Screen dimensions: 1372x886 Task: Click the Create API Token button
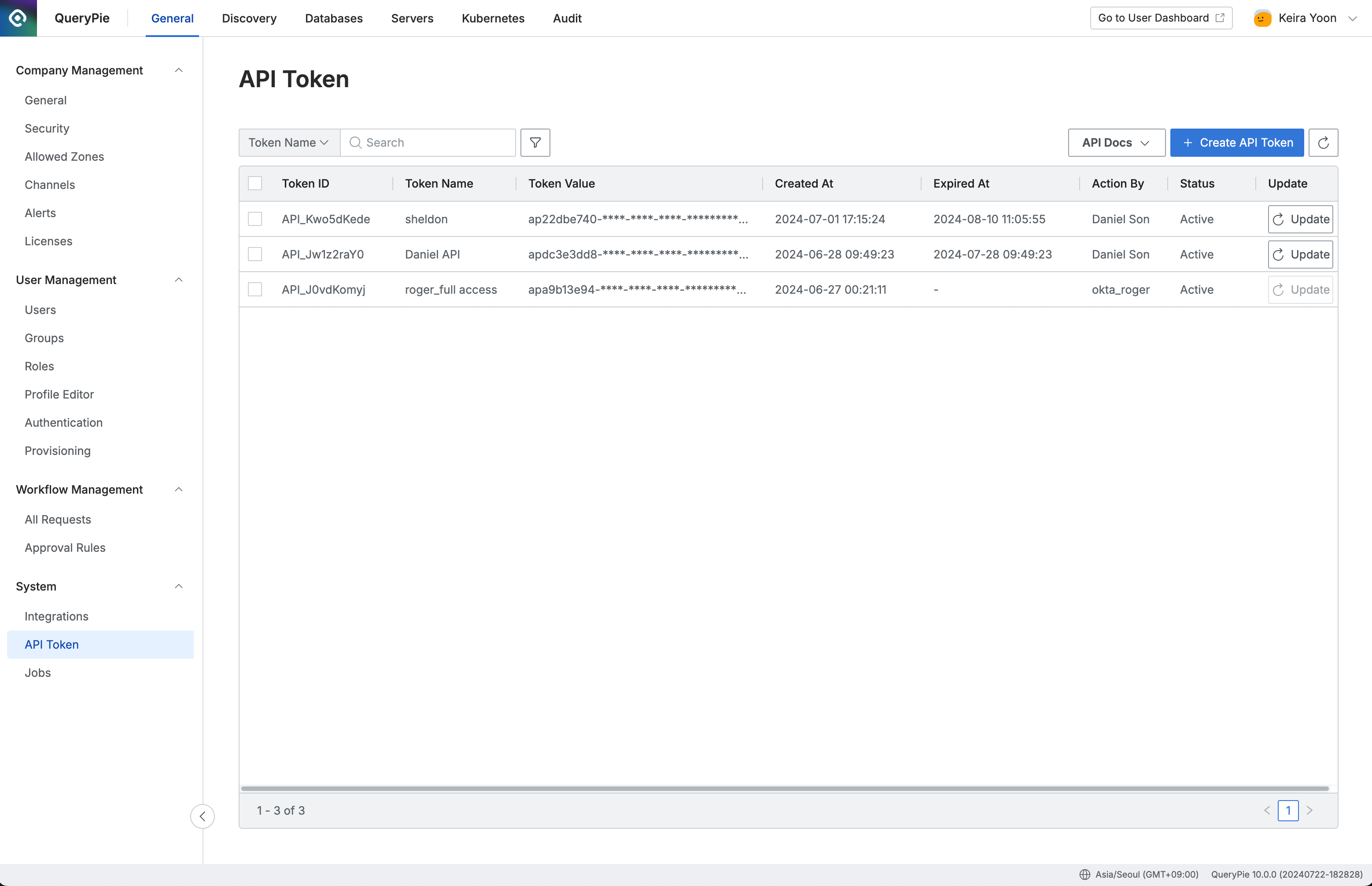tap(1236, 142)
